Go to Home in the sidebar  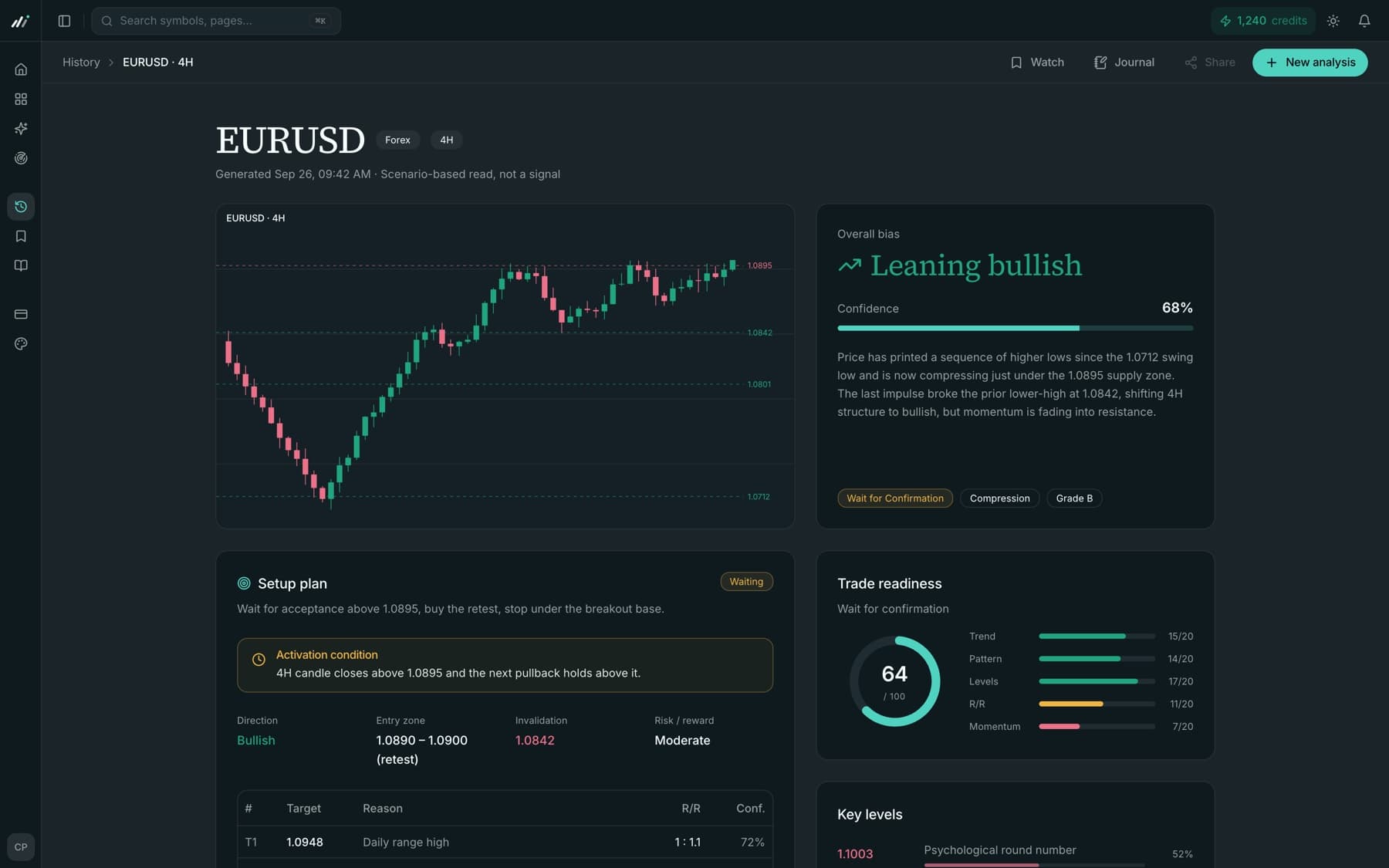point(21,69)
